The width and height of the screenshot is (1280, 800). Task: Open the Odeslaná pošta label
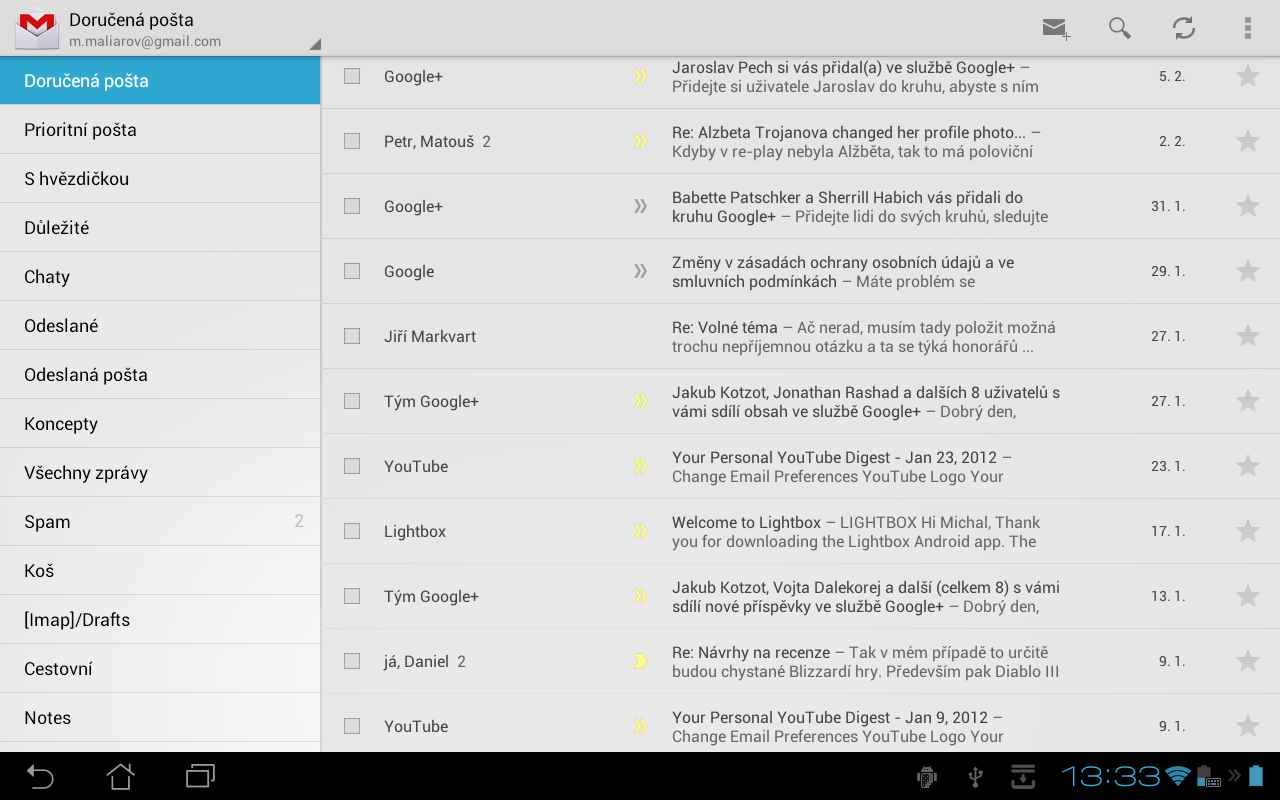tap(160, 375)
